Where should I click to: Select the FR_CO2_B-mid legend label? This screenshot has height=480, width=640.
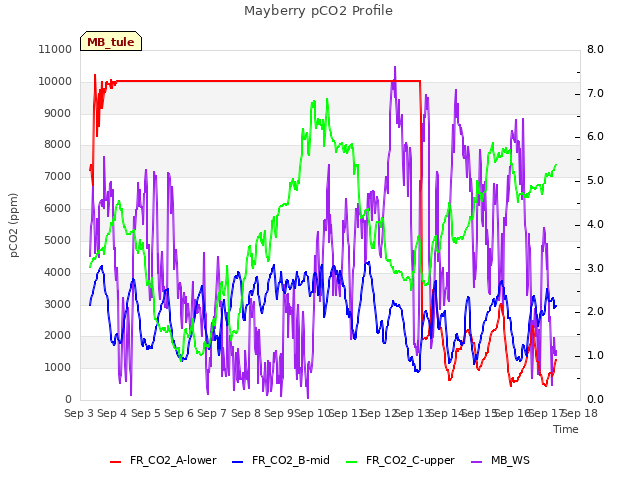point(291,460)
